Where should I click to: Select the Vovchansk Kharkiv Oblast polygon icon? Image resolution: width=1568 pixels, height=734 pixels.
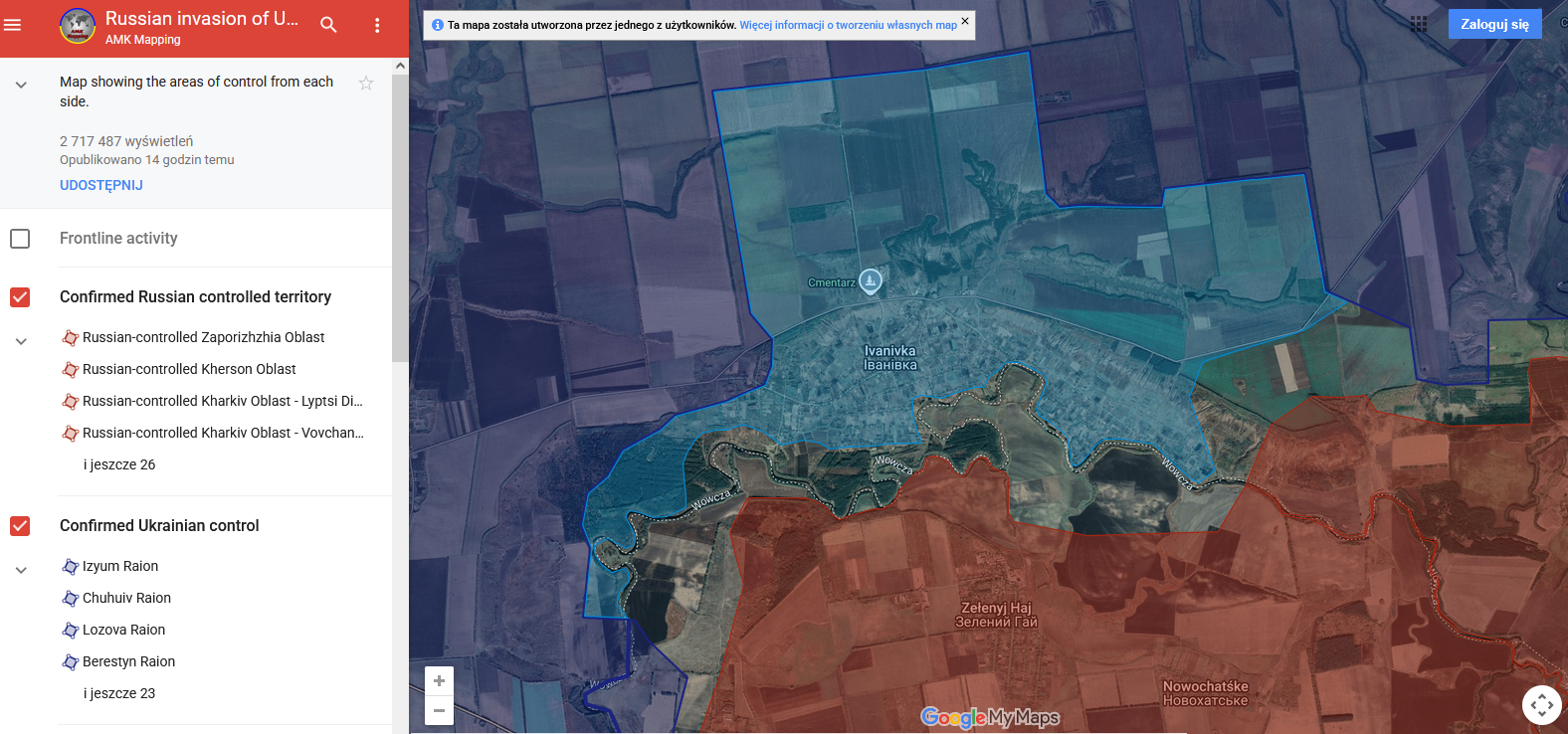tap(71, 434)
